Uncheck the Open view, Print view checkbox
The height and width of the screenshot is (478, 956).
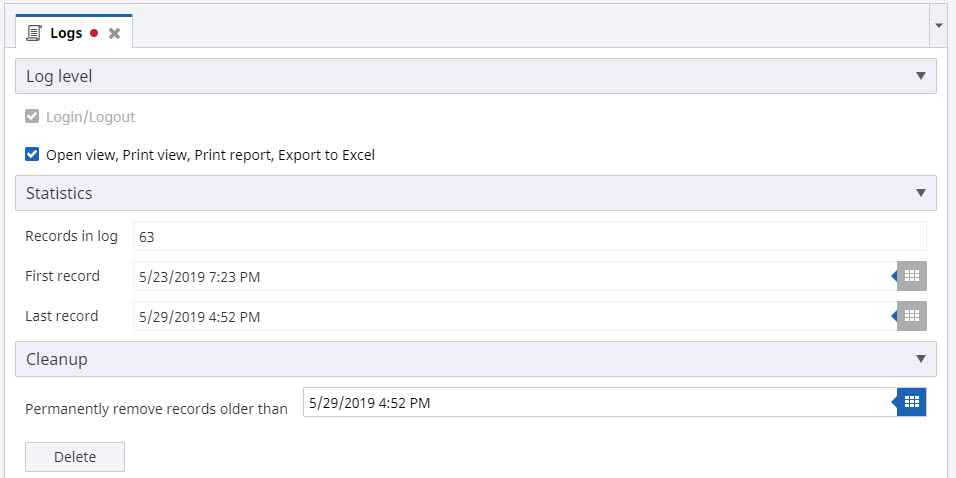point(32,155)
